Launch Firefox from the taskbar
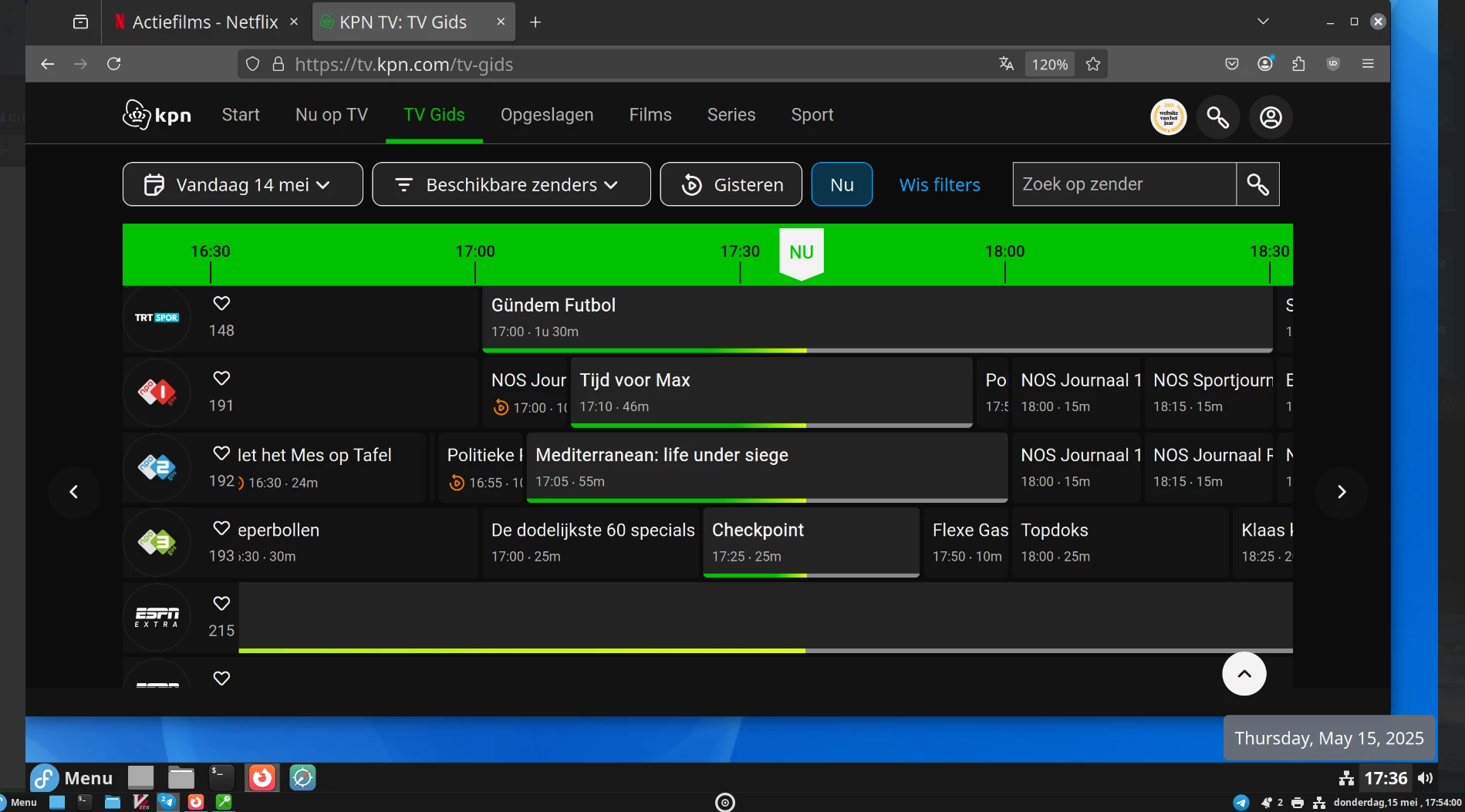 (262, 778)
